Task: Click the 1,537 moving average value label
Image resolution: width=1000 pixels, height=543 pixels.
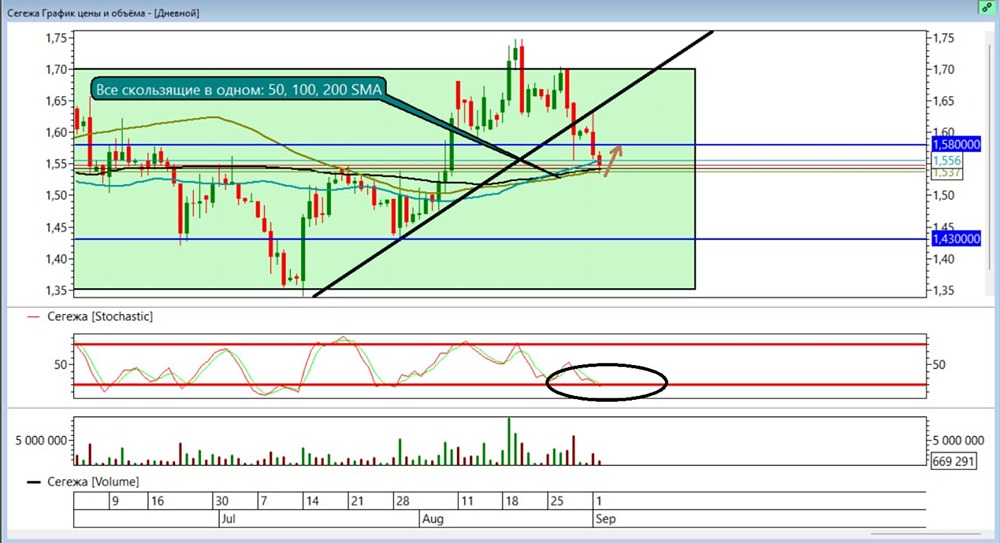Action: point(946,173)
